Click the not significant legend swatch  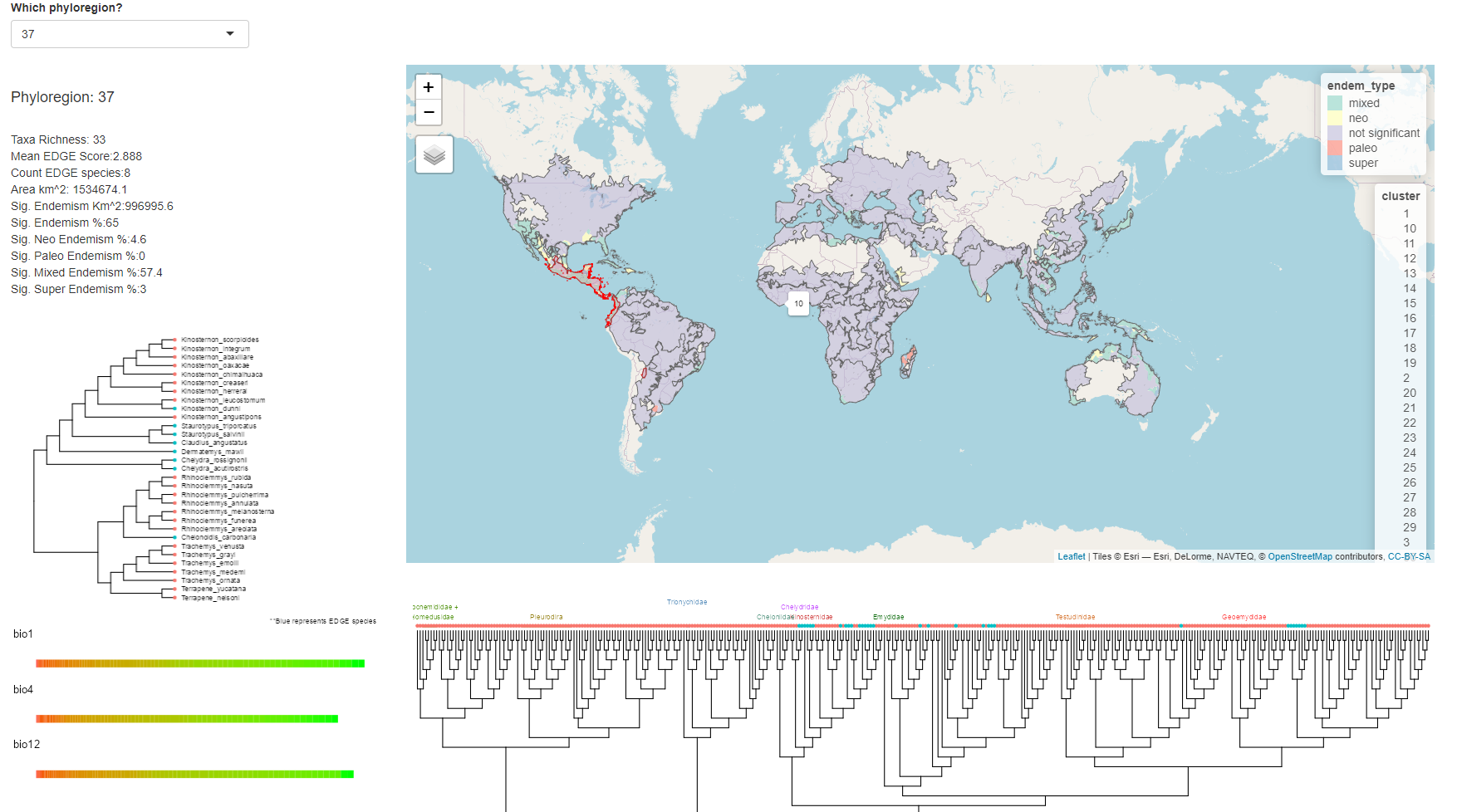click(x=1335, y=133)
